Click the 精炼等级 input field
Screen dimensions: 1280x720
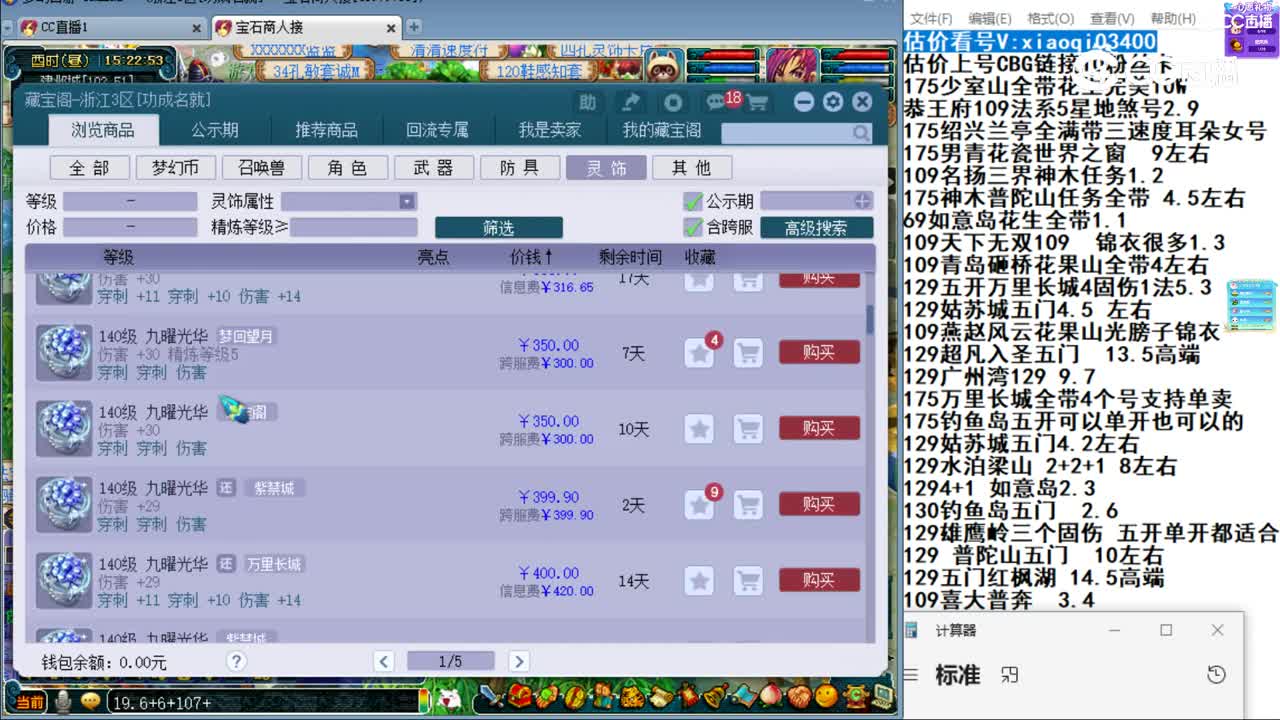pos(353,227)
